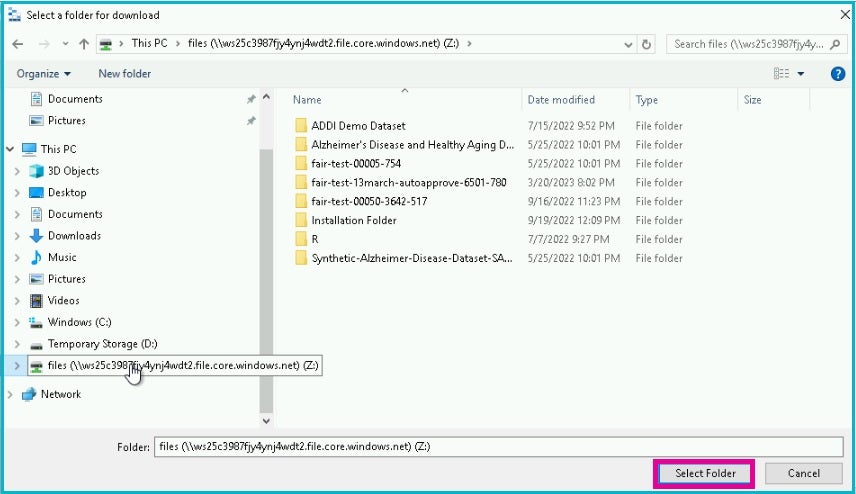Select 3D Objects in the navigation tree
This screenshot has height=494, width=856.
pyautogui.click(x=74, y=171)
